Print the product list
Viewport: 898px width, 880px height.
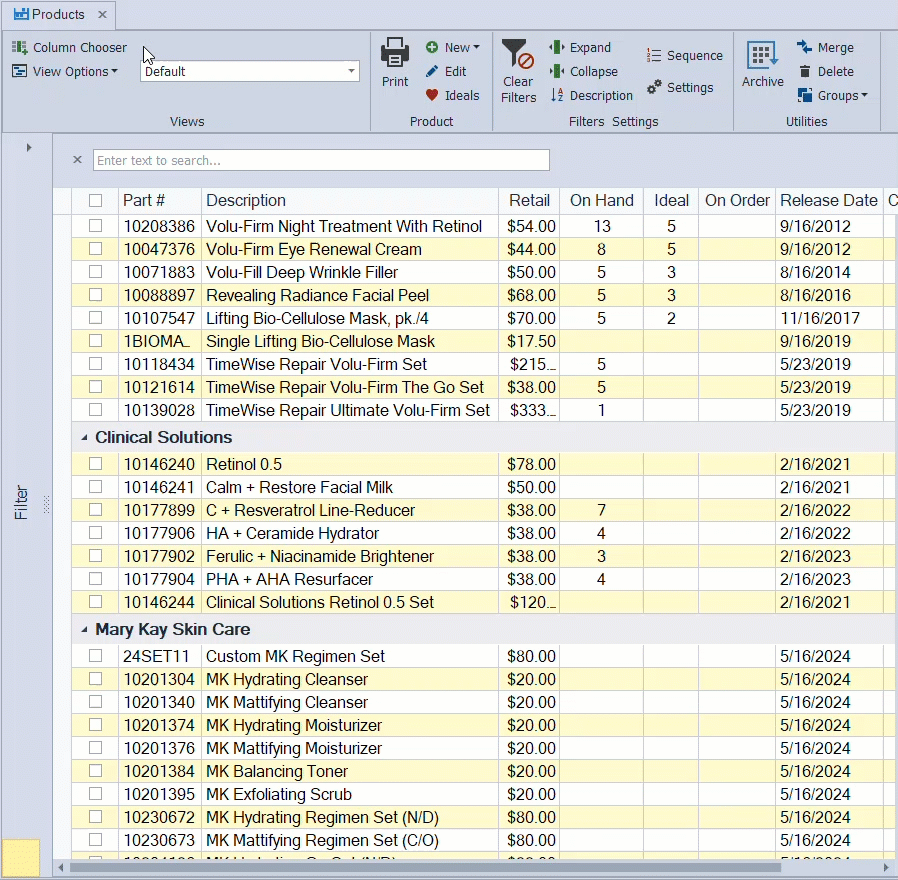395,62
